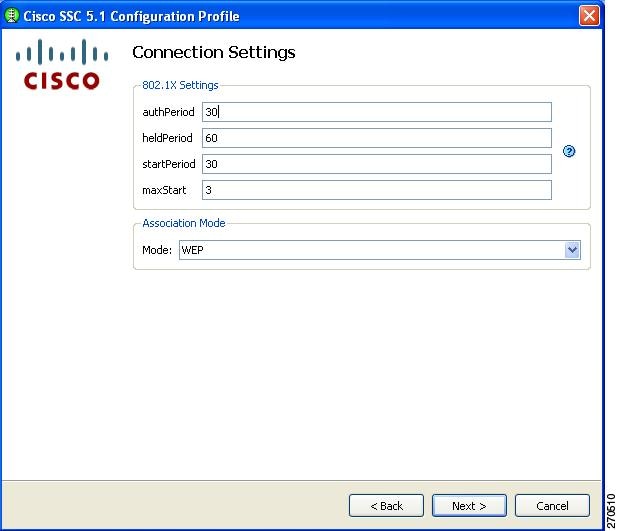Click the maxStart label
The width and height of the screenshot is (617, 531).
pyautogui.click(x=164, y=190)
